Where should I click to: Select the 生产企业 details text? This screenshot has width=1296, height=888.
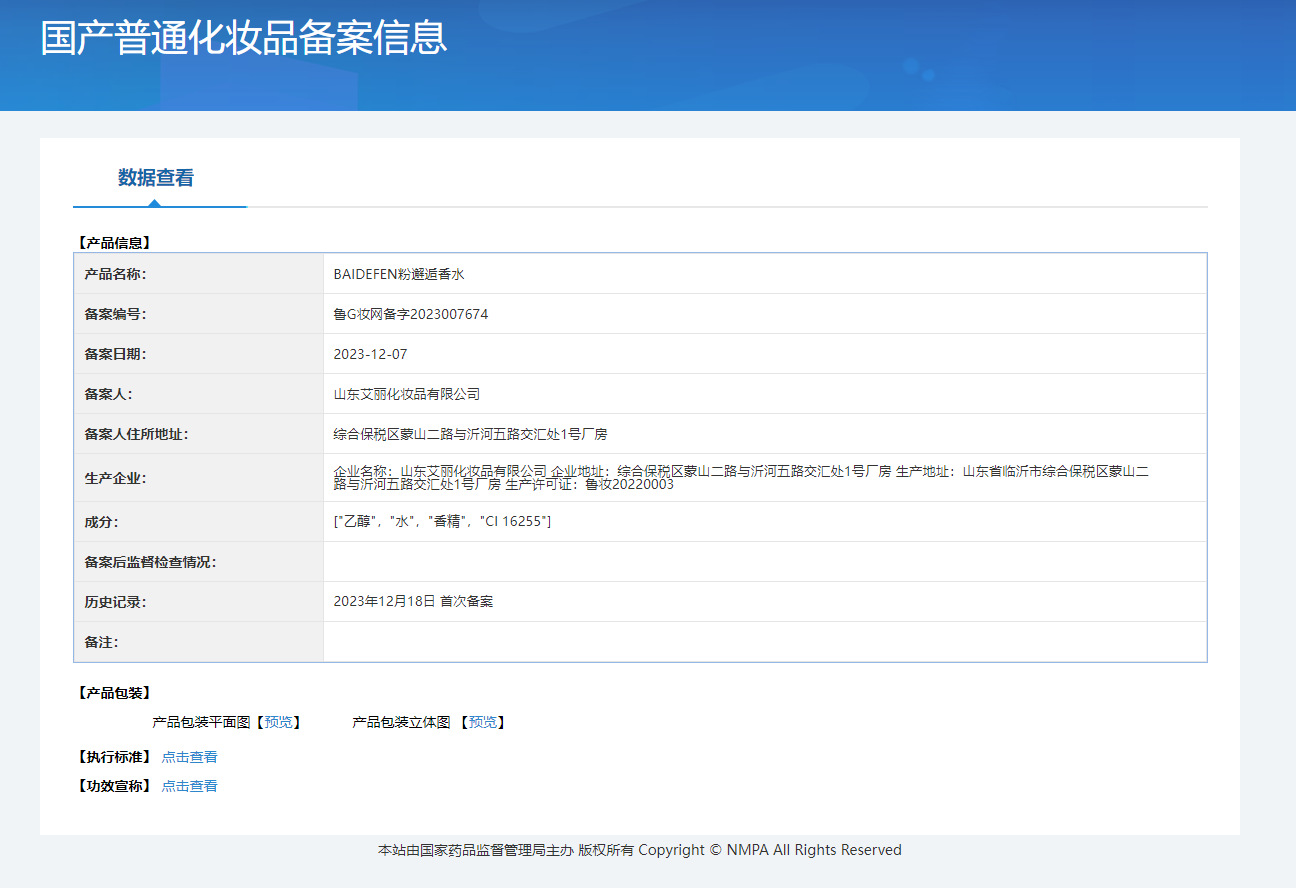click(741, 478)
